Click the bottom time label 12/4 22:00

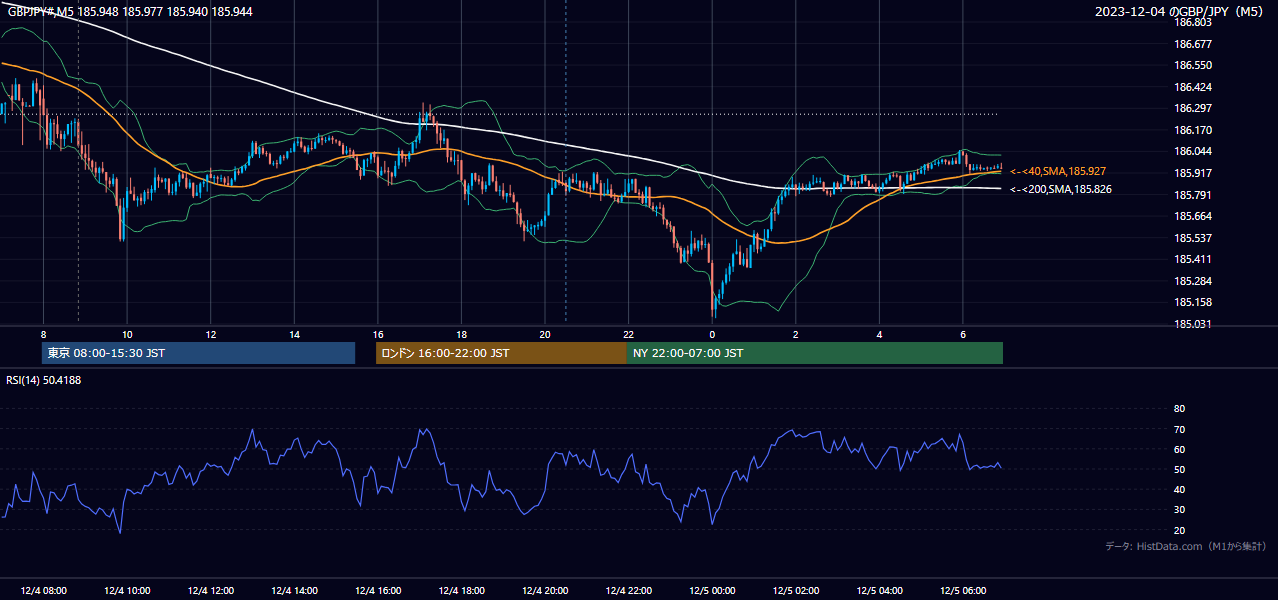(x=629, y=590)
